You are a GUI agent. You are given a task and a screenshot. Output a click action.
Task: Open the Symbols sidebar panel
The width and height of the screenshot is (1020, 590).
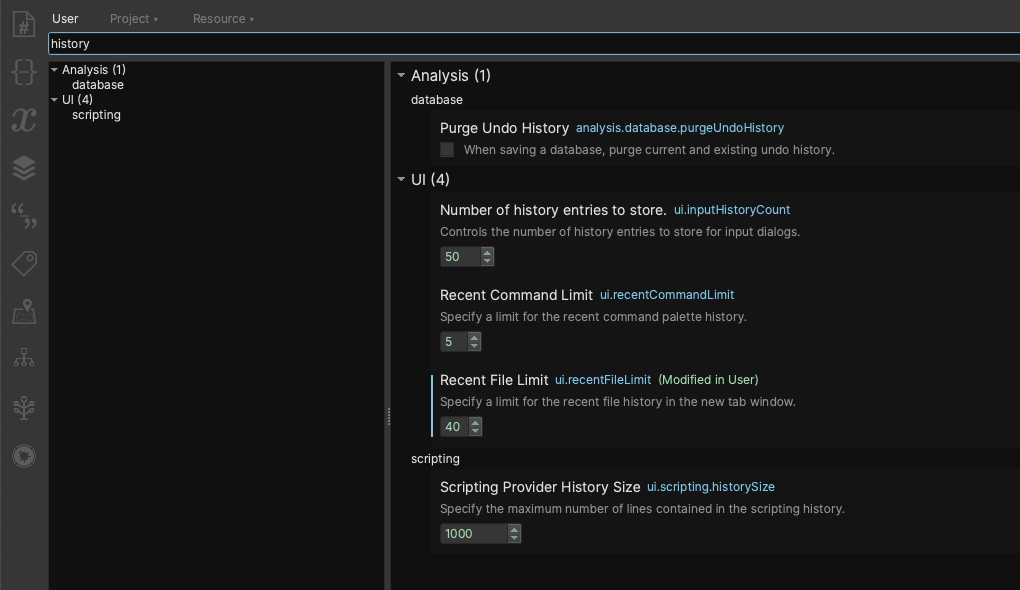tap(23, 24)
